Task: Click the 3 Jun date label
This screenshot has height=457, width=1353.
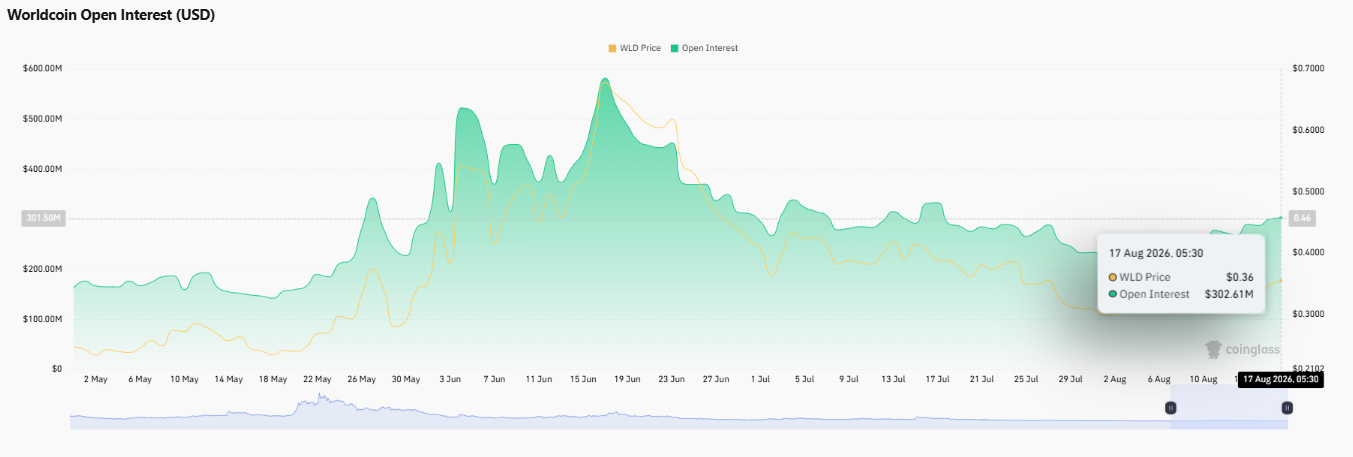Action: pyautogui.click(x=450, y=380)
